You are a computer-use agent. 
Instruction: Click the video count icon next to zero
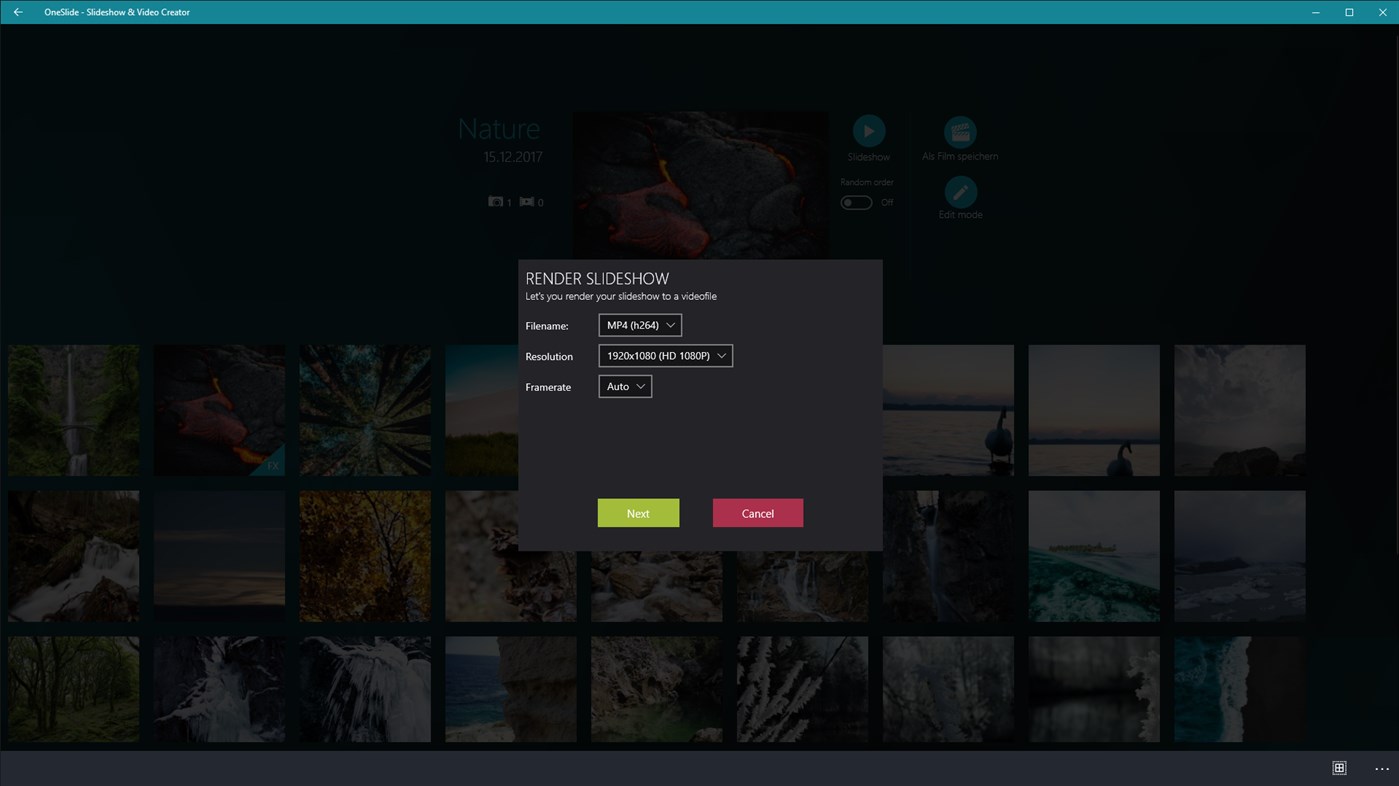click(527, 201)
